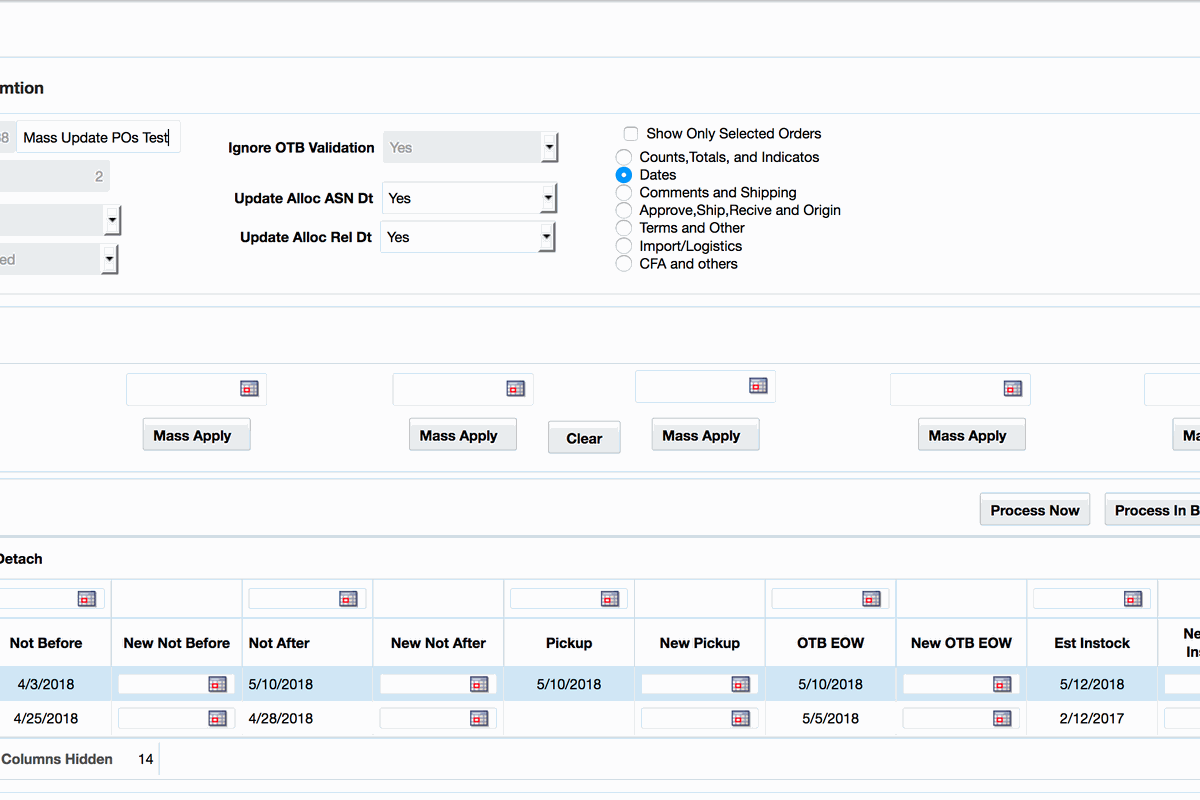Open the greyed dropdown ending in 'ed'
The height and width of the screenshot is (800, 1200).
pyautogui.click(x=109, y=259)
